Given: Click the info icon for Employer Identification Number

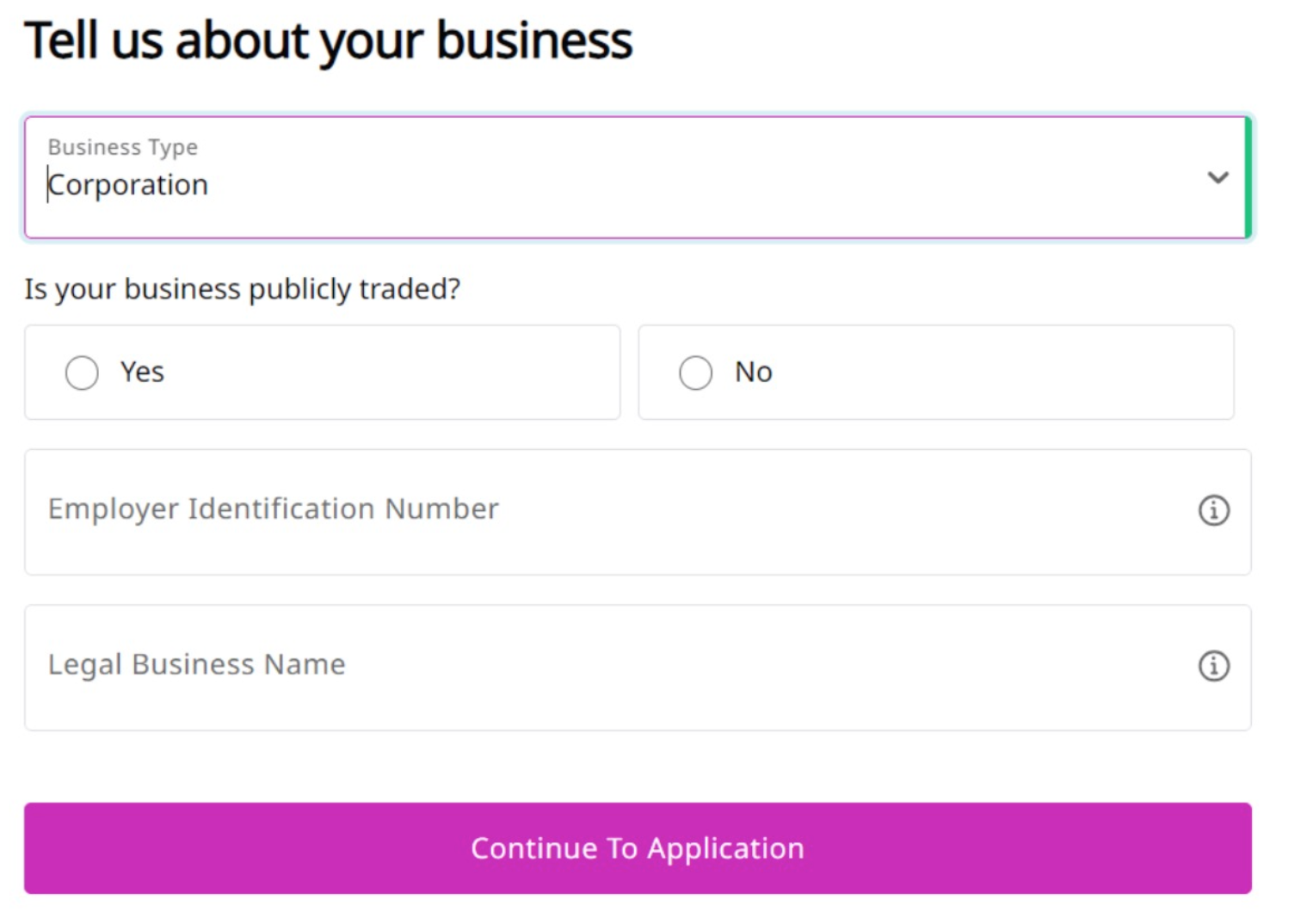Looking at the screenshot, I should pyautogui.click(x=1213, y=510).
